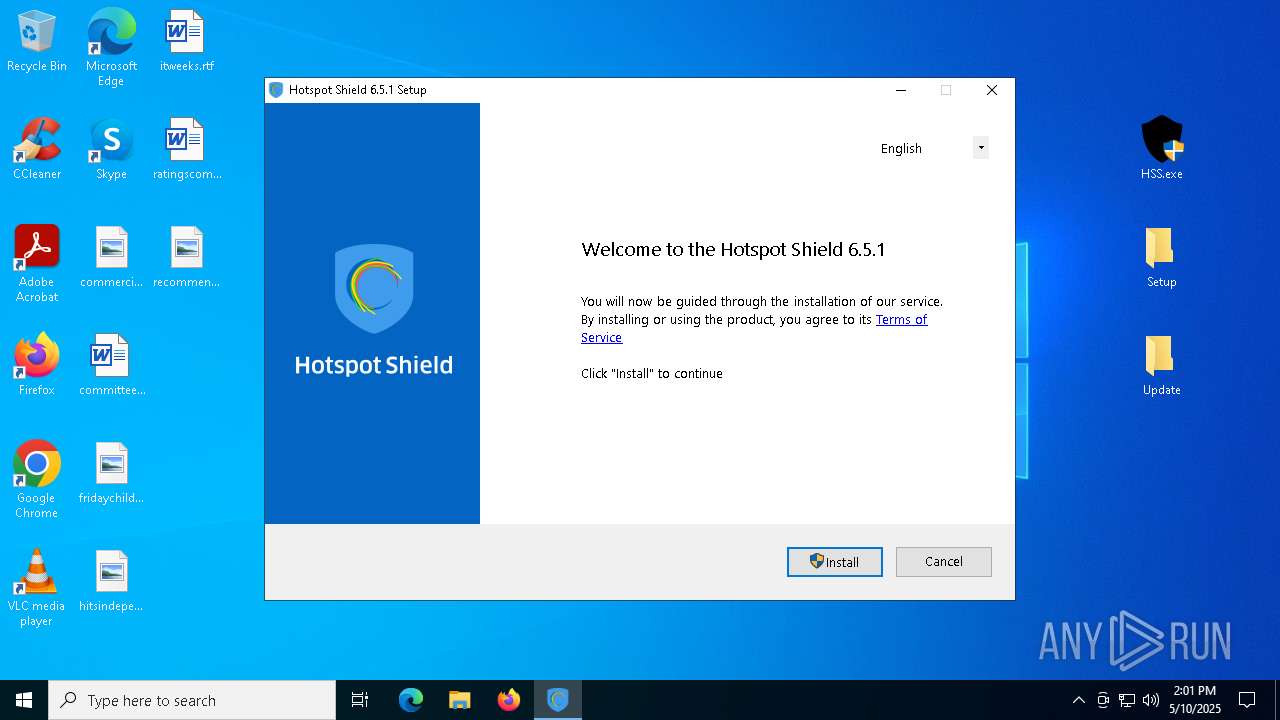Select the recommen... image file icon
1280x720 pixels.
point(186,258)
